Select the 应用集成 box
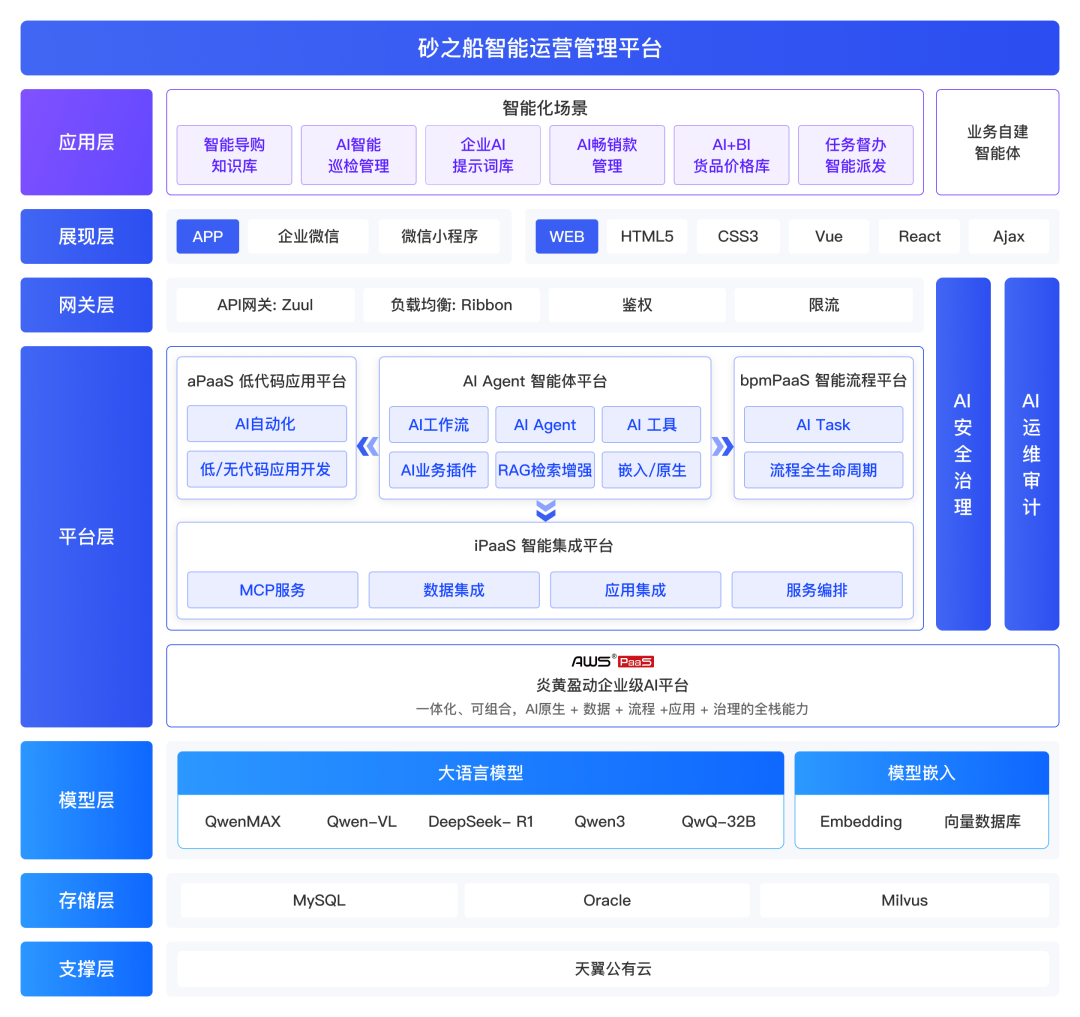 click(x=636, y=590)
